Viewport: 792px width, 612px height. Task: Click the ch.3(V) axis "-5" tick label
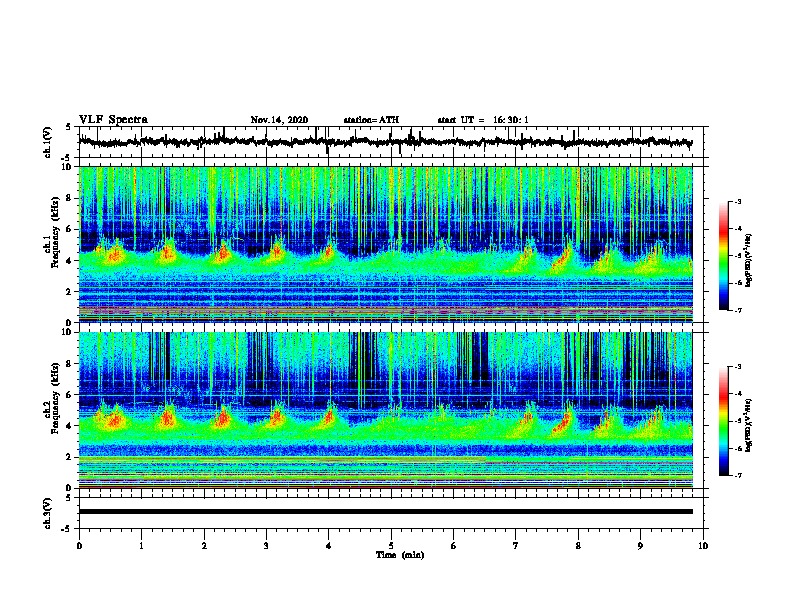coord(67,529)
